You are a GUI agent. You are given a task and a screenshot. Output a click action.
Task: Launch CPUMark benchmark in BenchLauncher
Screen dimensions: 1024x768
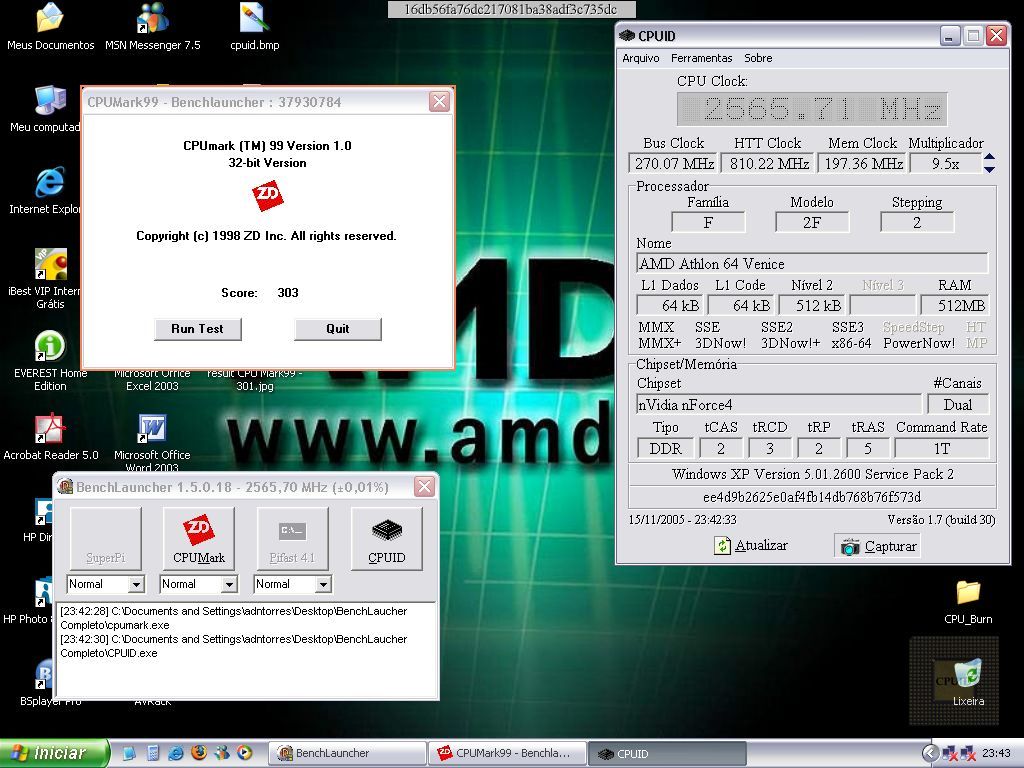199,539
